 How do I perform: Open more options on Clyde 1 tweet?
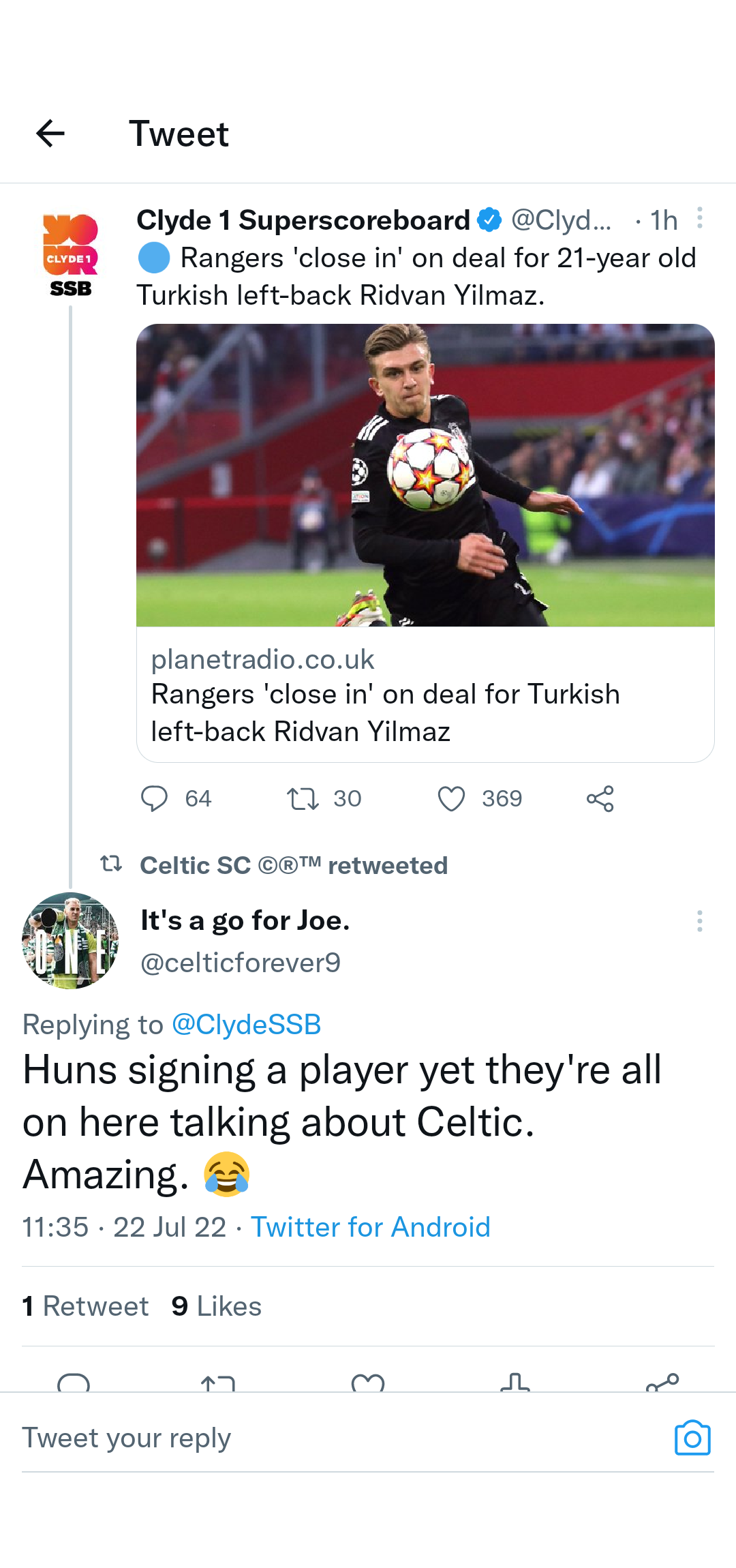click(x=699, y=218)
